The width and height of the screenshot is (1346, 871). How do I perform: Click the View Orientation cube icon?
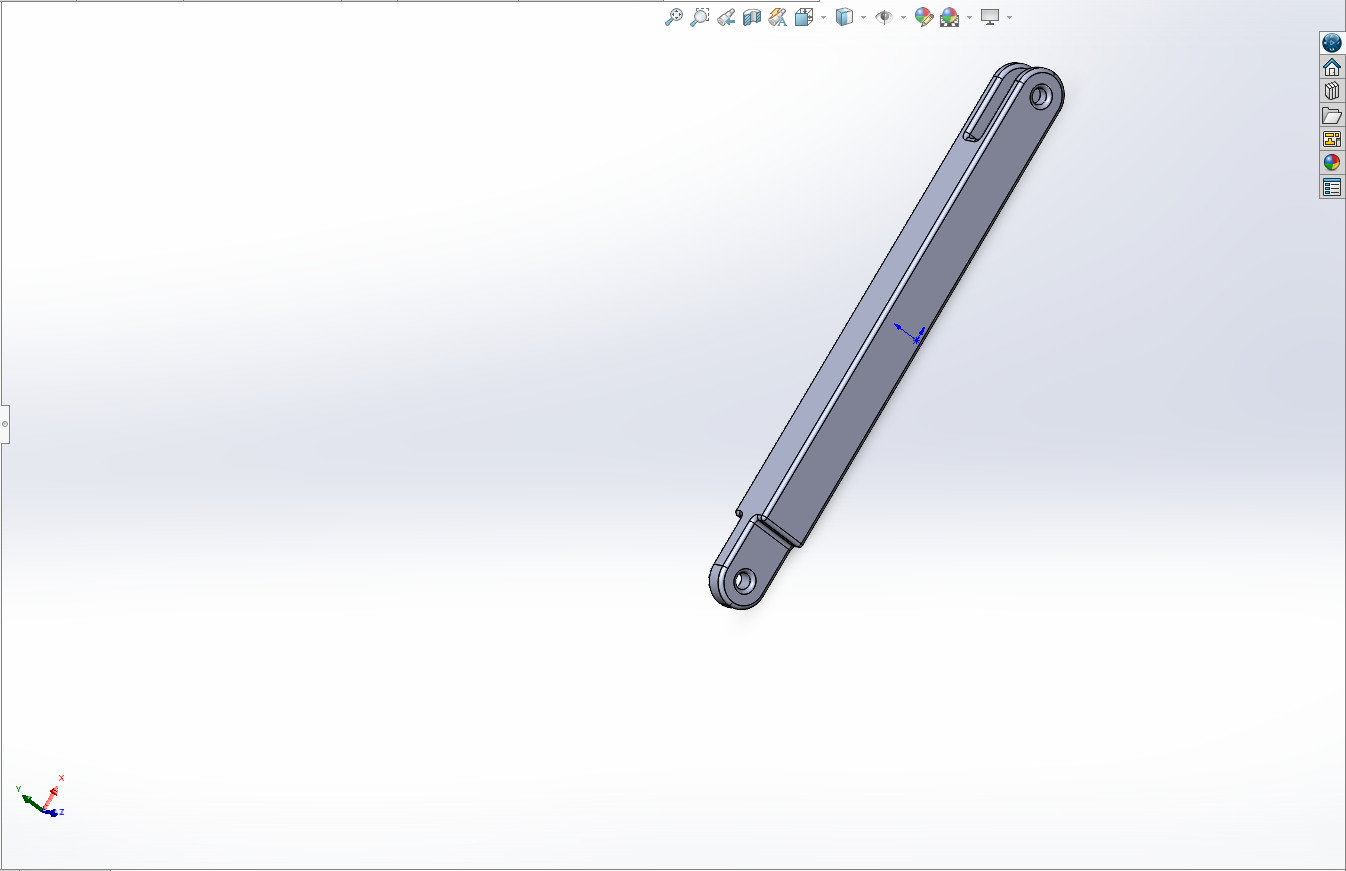804,17
